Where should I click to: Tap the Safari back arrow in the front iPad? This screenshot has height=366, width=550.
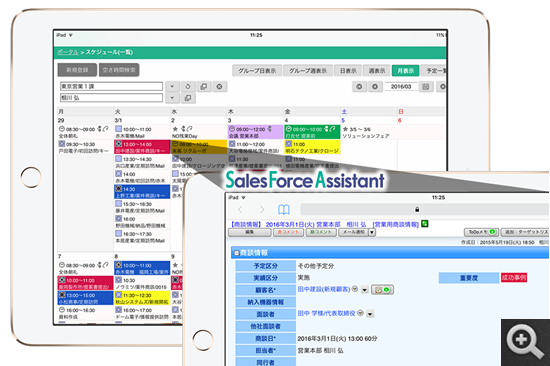pyautogui.click(x=240, y=210)
